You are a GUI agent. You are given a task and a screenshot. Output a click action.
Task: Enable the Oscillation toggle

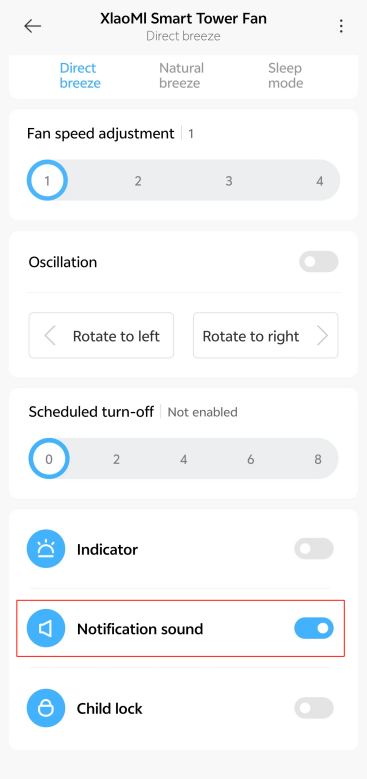tap(319, 262)
